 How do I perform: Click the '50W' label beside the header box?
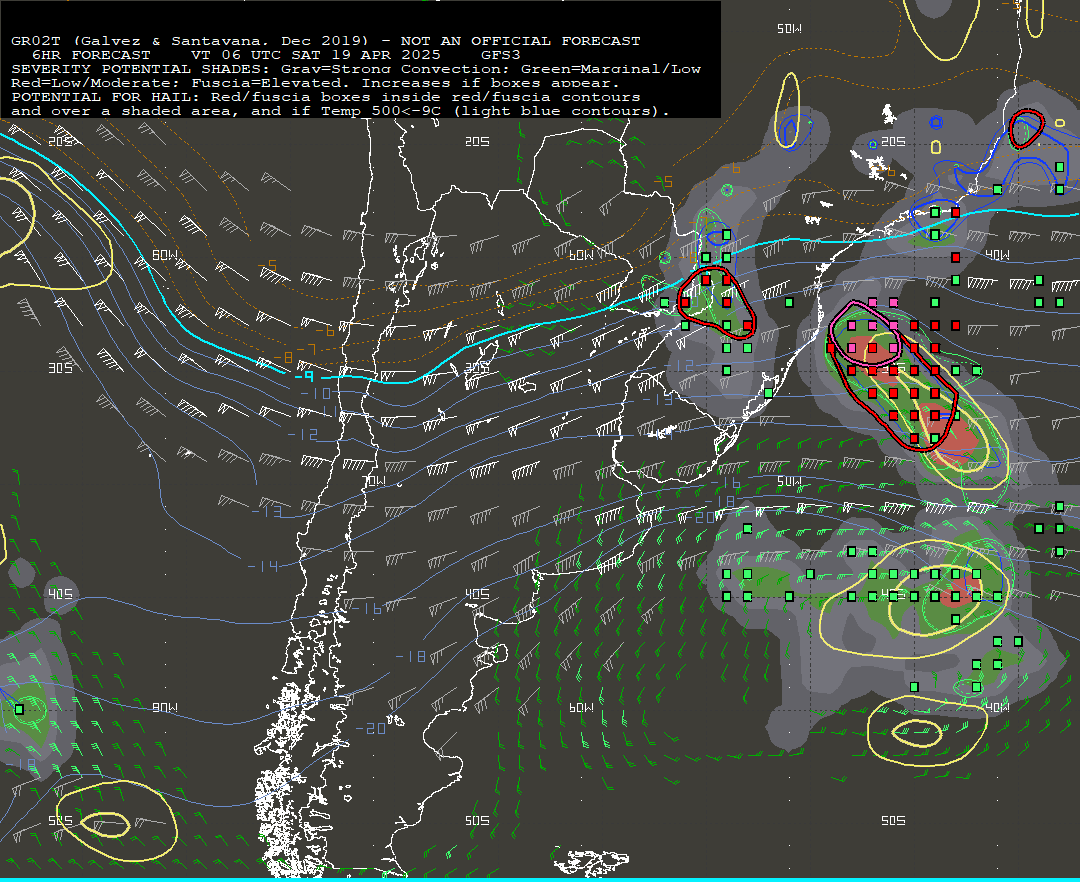click(x=789, y=29)
